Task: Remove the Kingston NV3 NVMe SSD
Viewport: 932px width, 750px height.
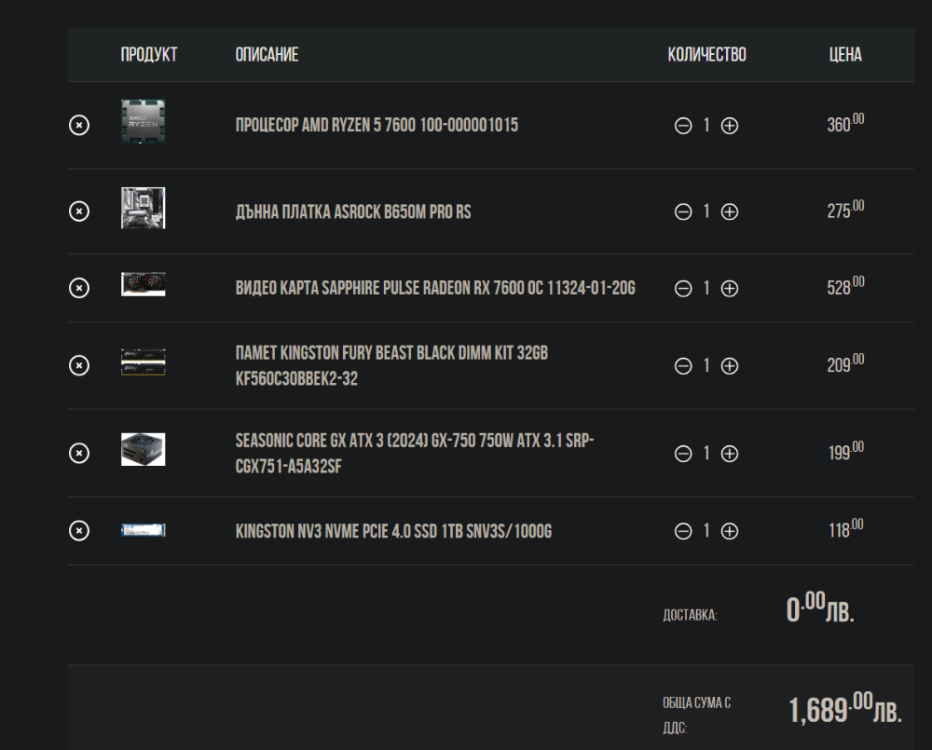Action: [79, 531]
